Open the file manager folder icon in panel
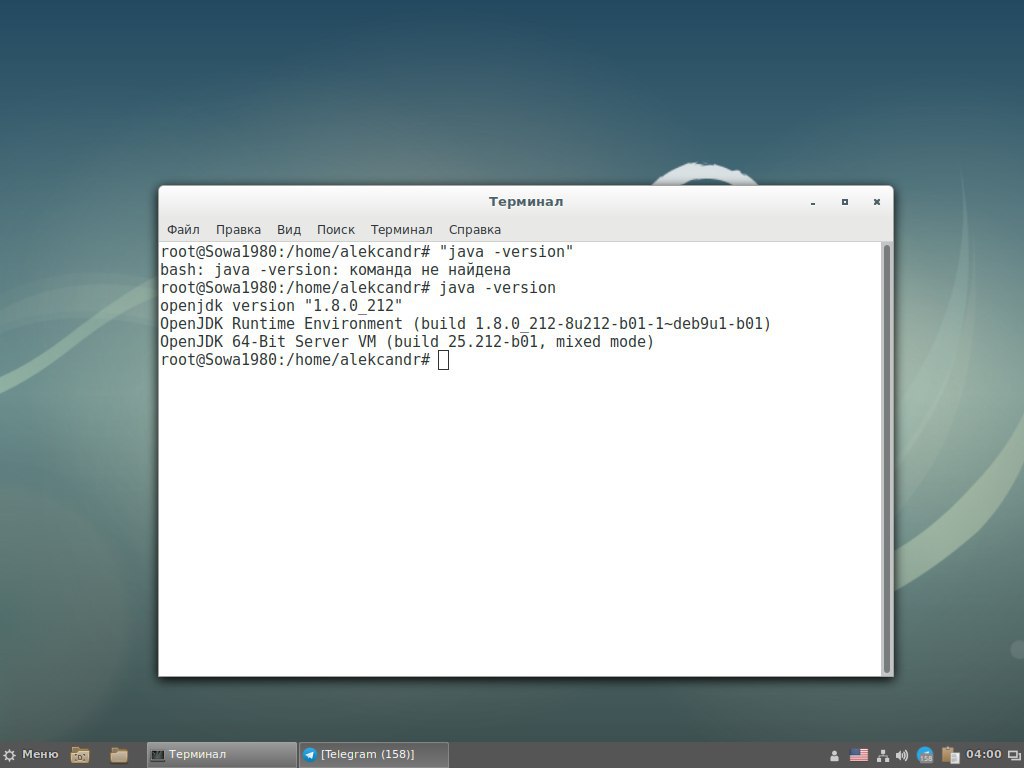 (x=119, y=755)
